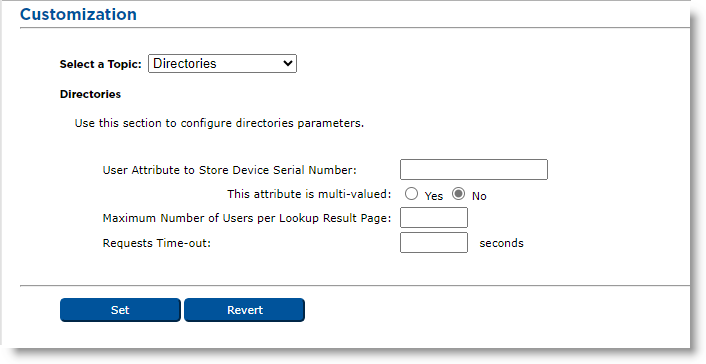The height and width of the screenshot is (364, 706).
Task: Click the chevron arrow of Directories combo box
Action: click(x=288, y=64)
